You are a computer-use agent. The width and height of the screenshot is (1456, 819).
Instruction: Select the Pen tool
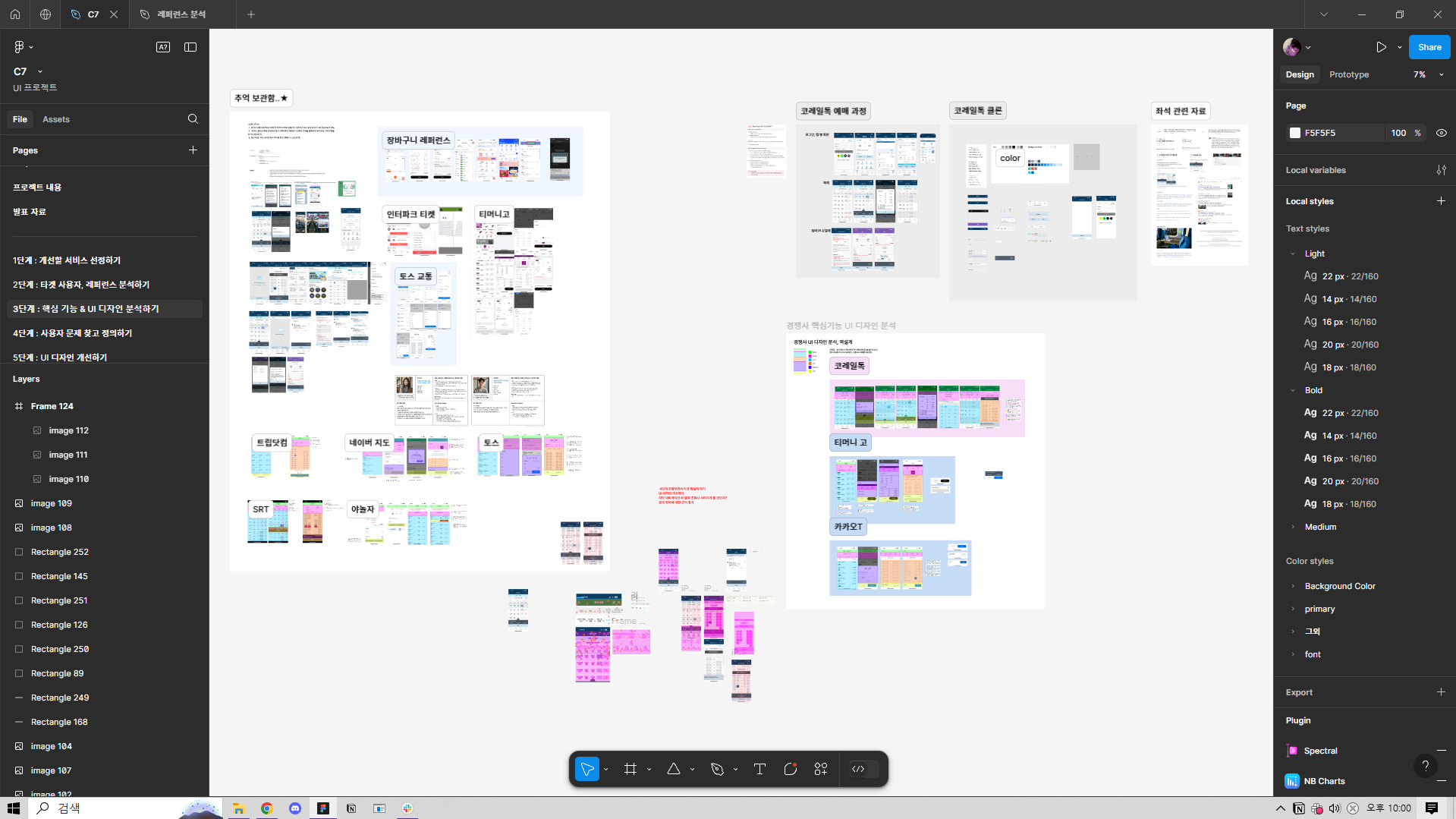[717, 769]
